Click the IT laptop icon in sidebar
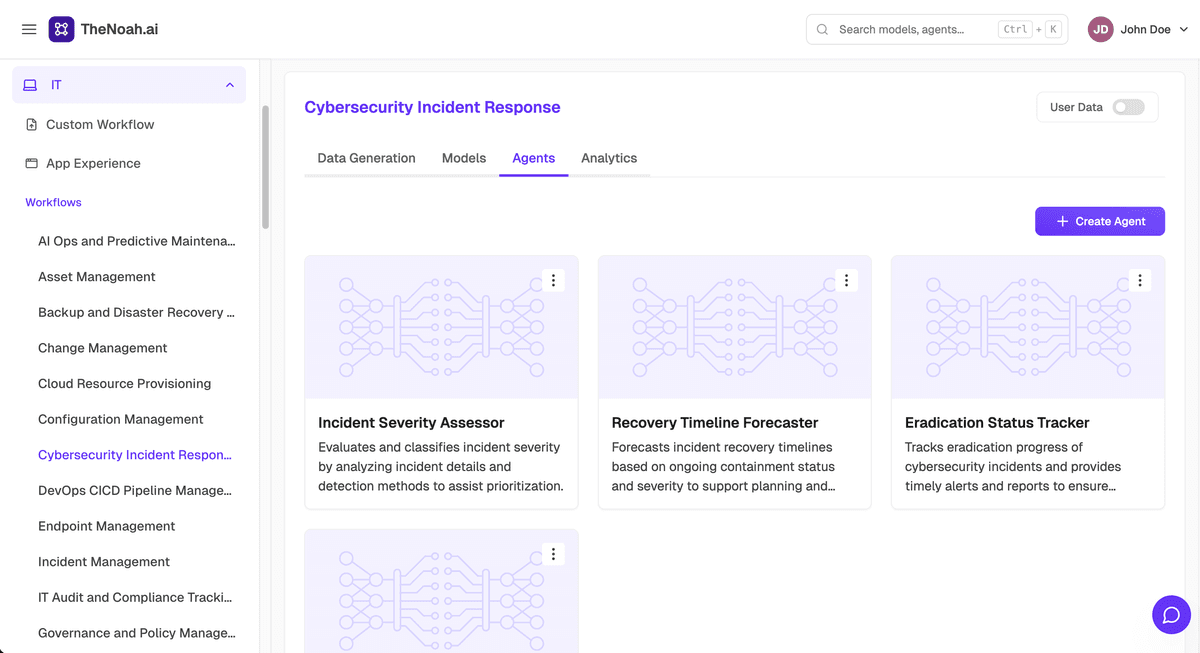This screenshot has height=653, width=1200. pos(30,85)
